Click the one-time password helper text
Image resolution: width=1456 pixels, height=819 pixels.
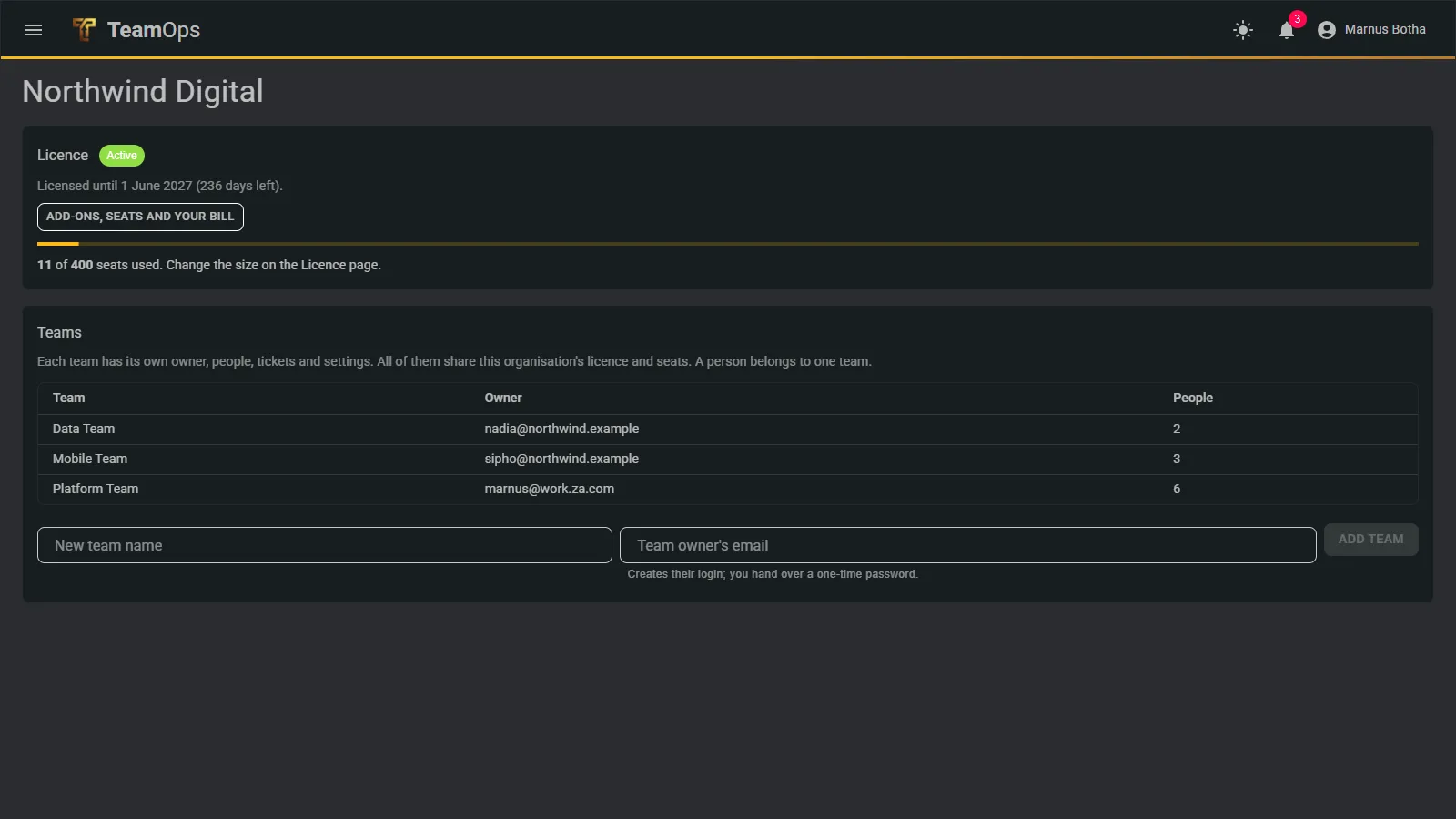(x=773, y=574)
